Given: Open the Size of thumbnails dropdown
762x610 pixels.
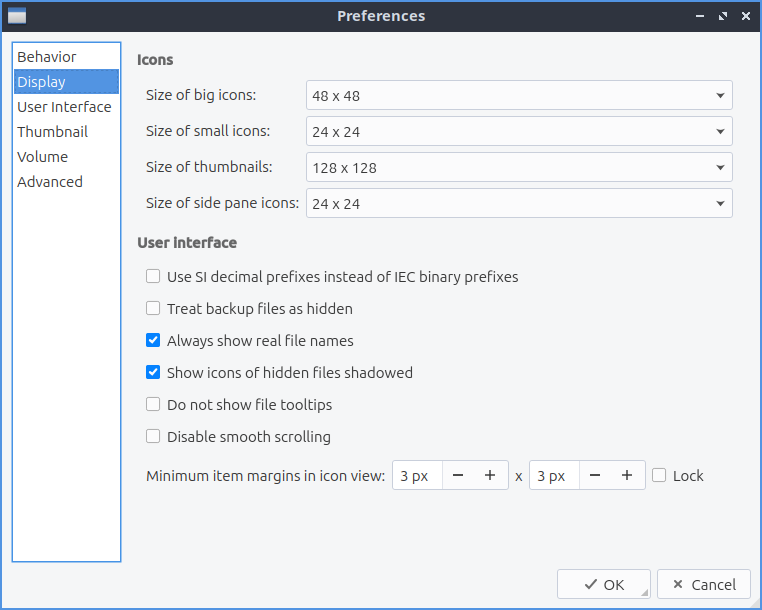Looking at the screenshot, I should click(519, 168).
